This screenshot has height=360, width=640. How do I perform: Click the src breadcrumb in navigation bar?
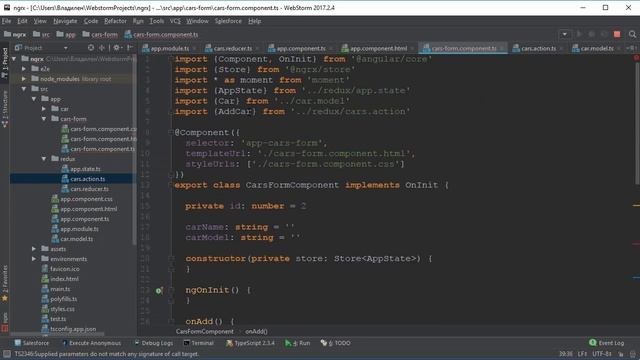coord(41,35)
